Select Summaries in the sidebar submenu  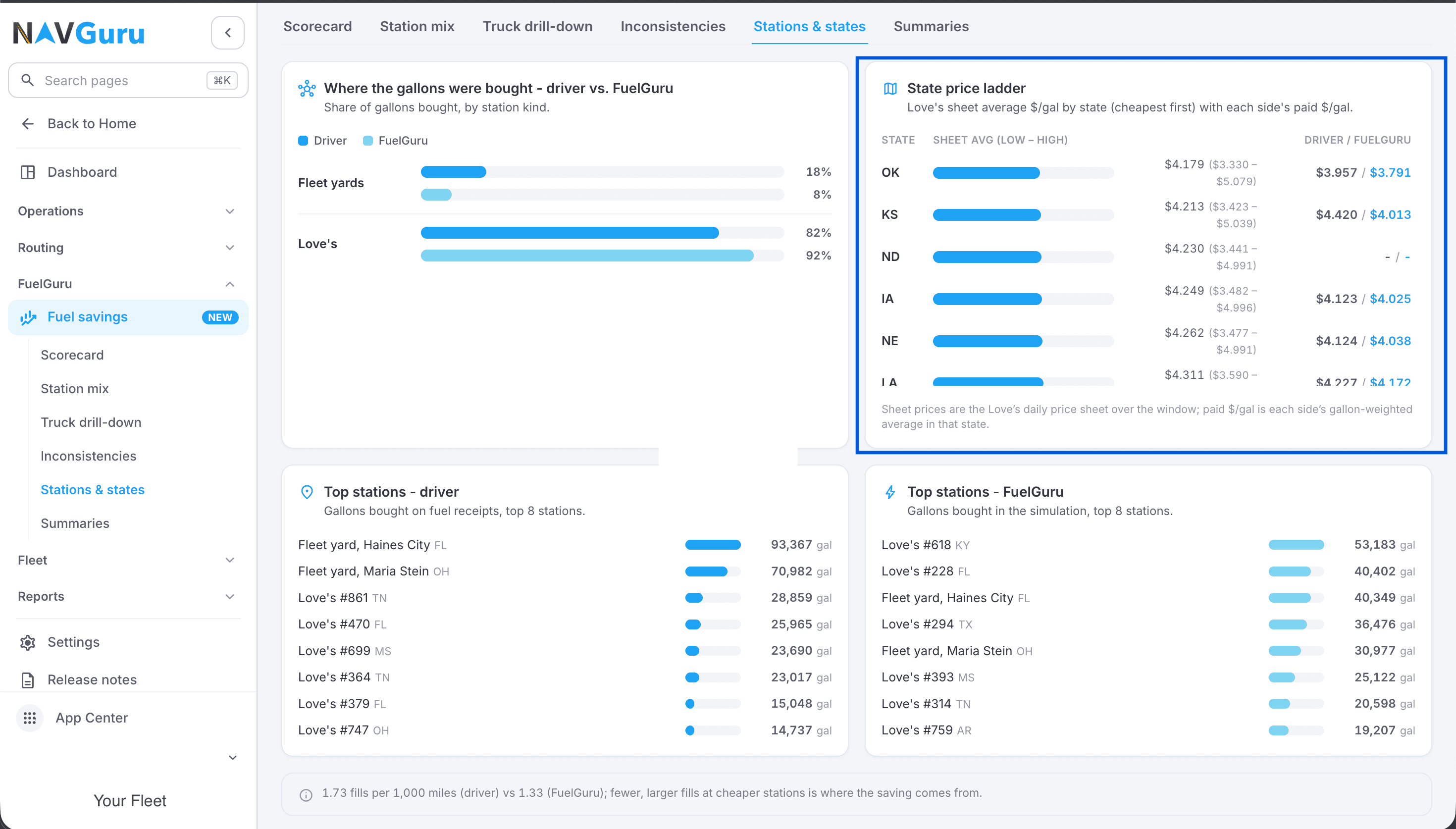(75, 523)
